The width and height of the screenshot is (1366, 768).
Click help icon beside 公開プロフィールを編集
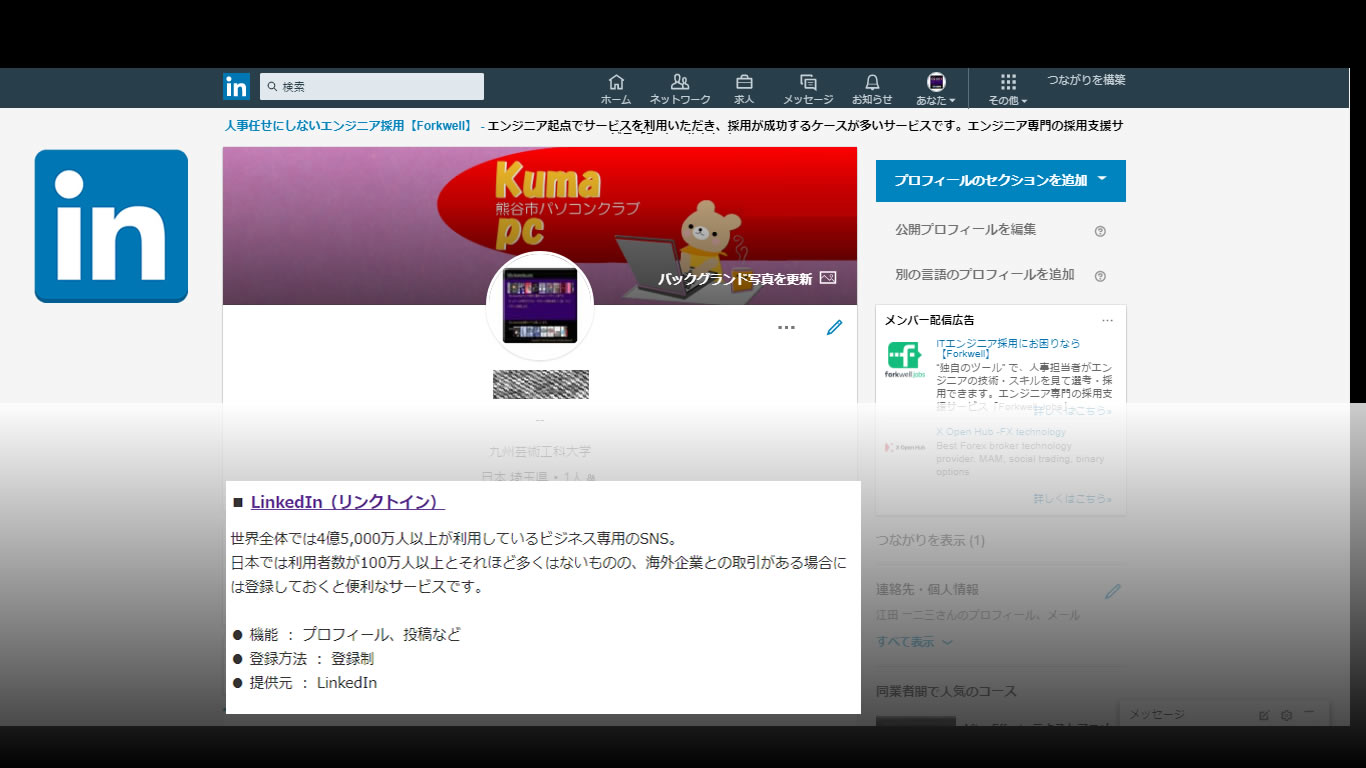click(x=1100, y=231)
